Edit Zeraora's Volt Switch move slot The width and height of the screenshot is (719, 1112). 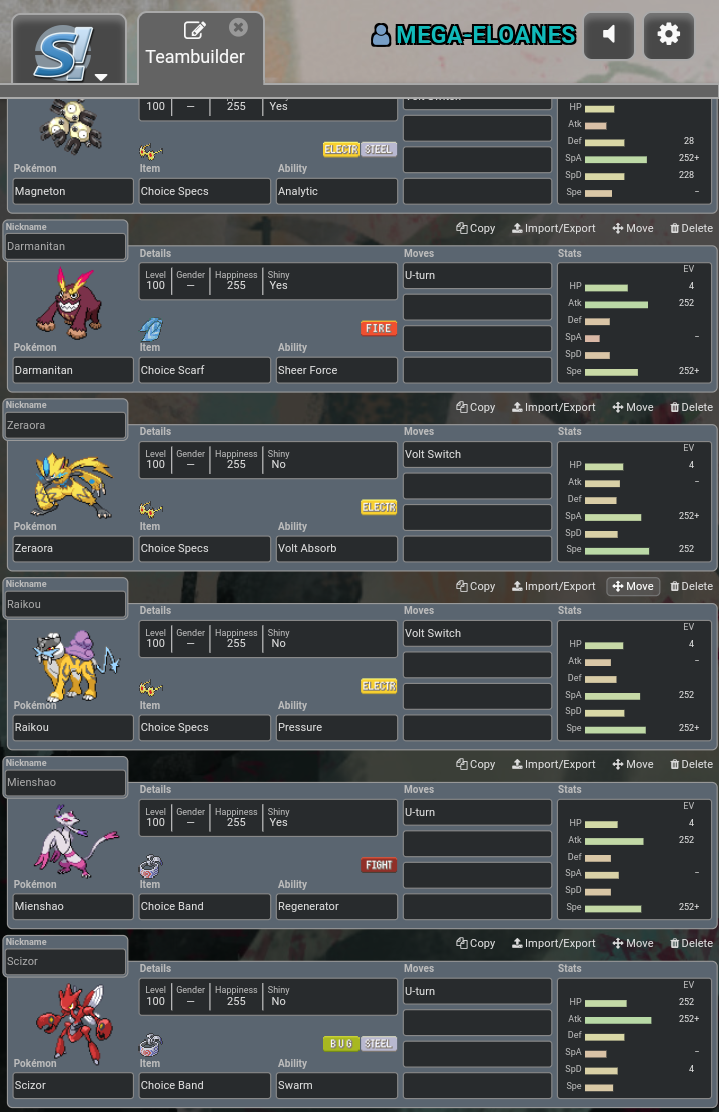477,455
